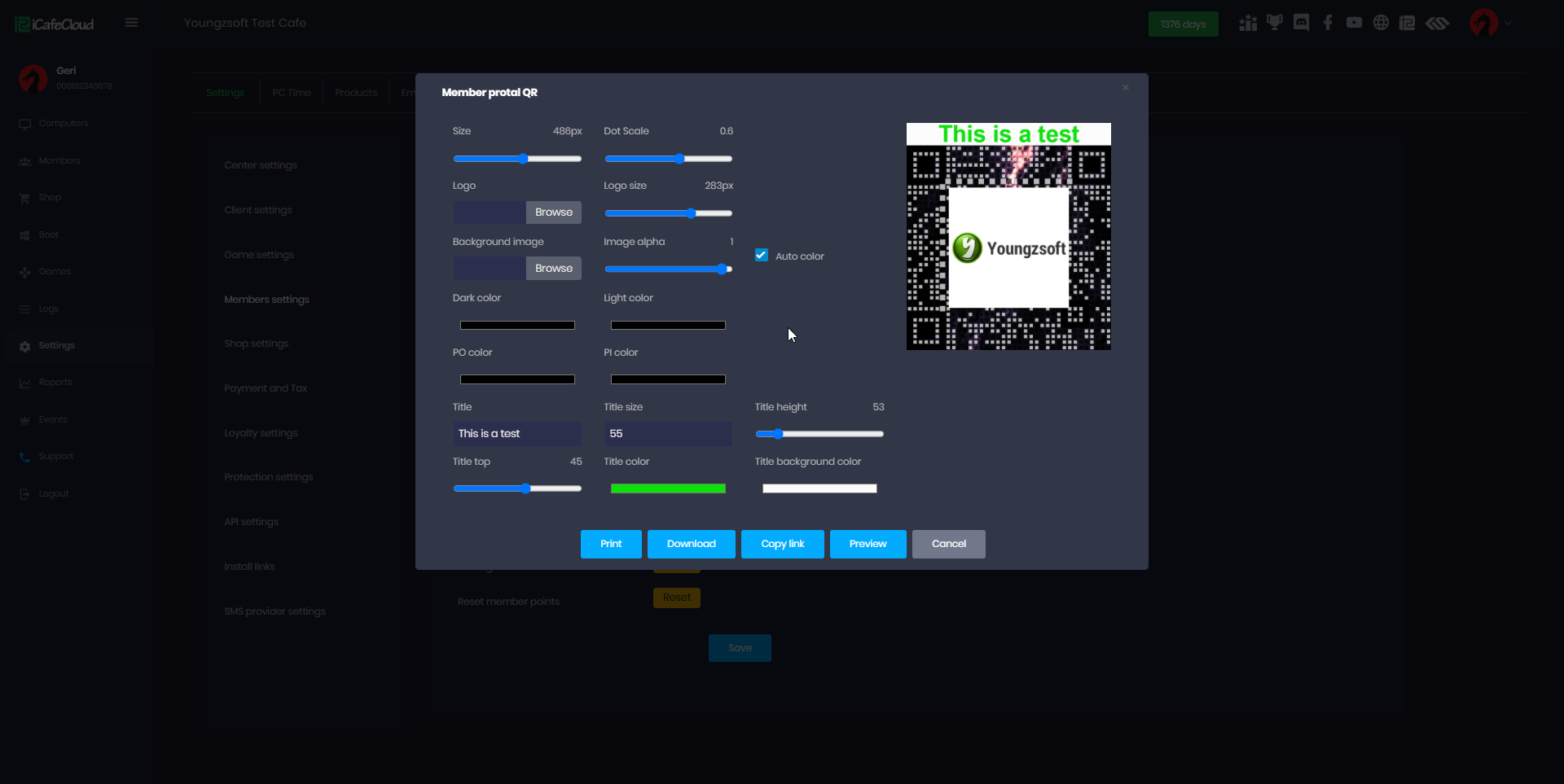
Task: Click the Reports chart icon in the sidebar
Action: point(24,383)
